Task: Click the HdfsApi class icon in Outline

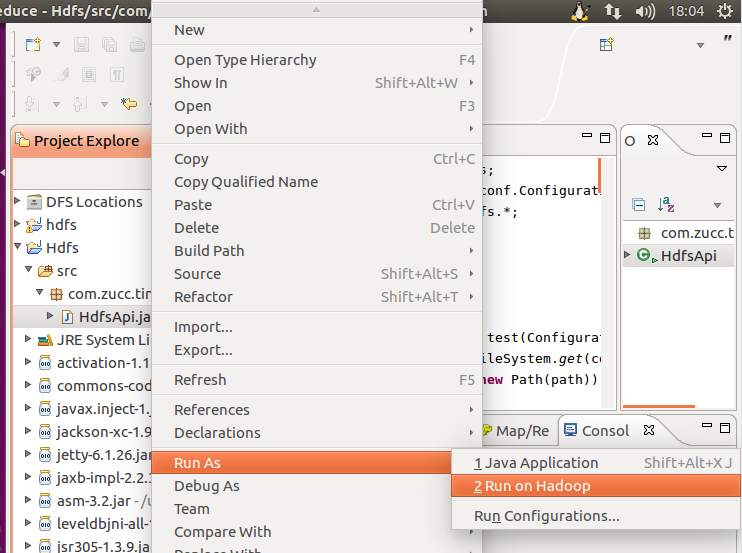Action: pyautogui.click(x=646, y=256)
